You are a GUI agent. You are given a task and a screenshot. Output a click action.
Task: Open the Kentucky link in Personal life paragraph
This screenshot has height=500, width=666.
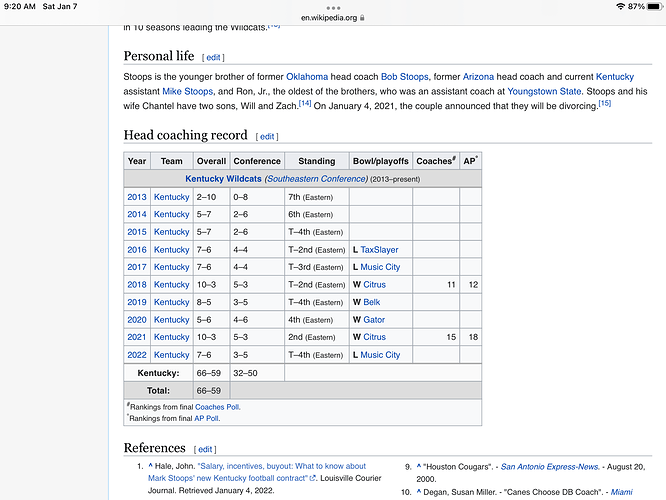pos(615,77)
